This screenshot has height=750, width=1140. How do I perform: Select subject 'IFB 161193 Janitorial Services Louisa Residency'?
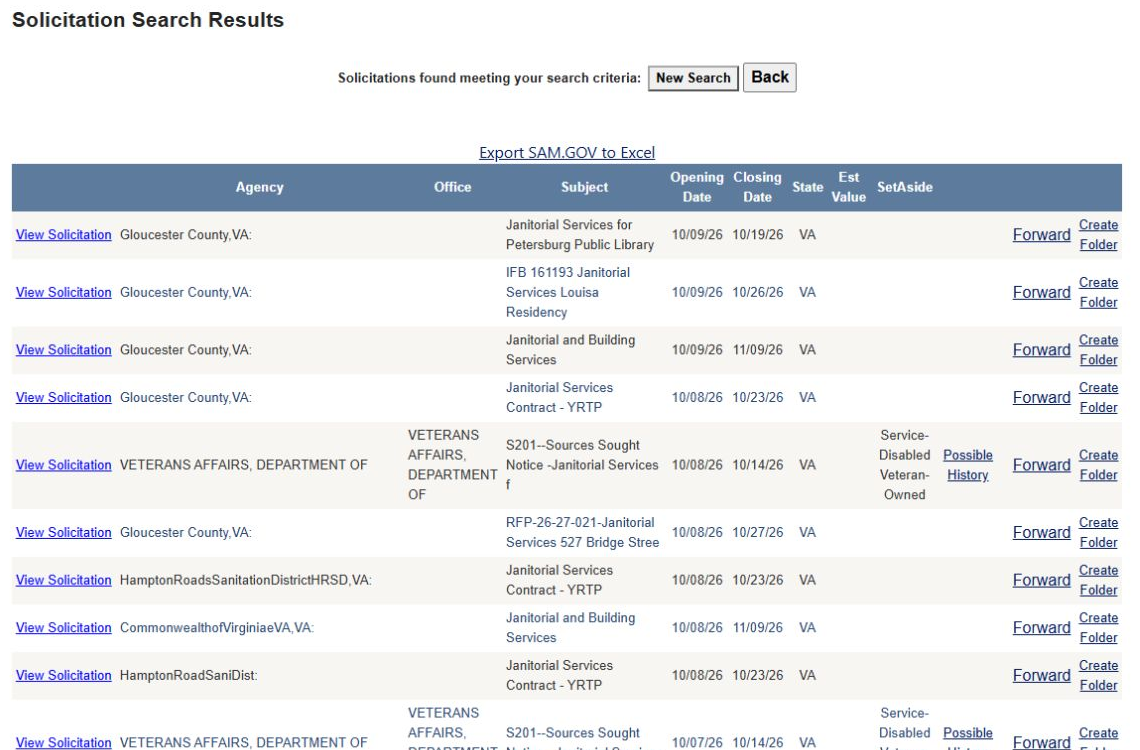(x=568, y=292)
